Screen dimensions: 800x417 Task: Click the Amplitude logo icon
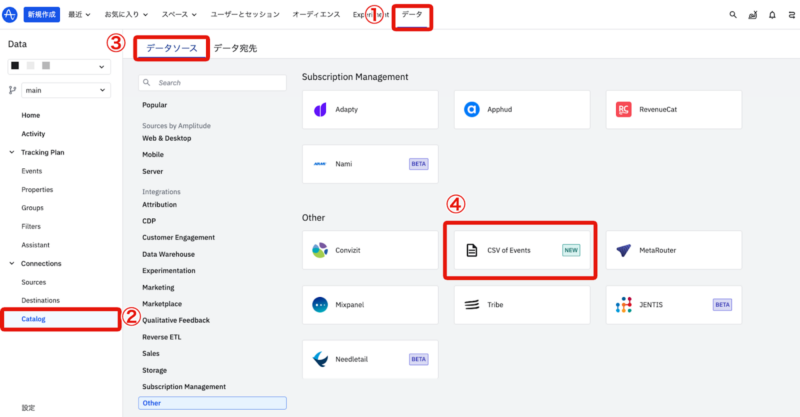click(x=10, y=15)
